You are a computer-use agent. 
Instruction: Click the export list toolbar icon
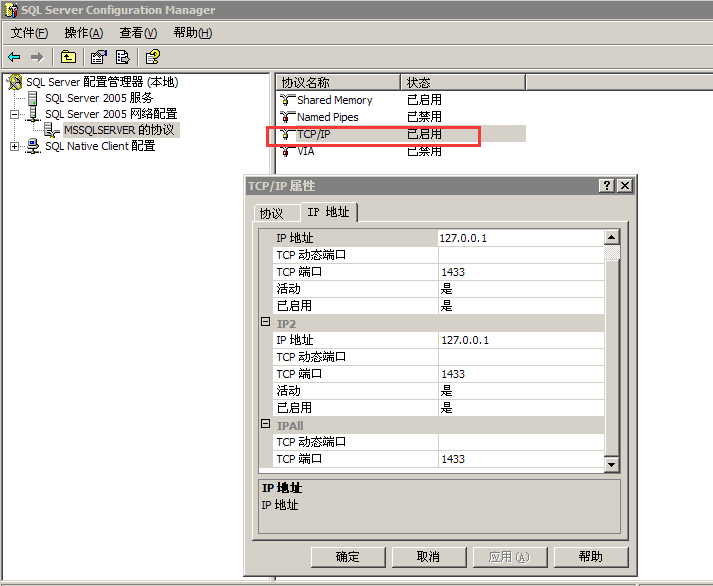pos(123,57)
